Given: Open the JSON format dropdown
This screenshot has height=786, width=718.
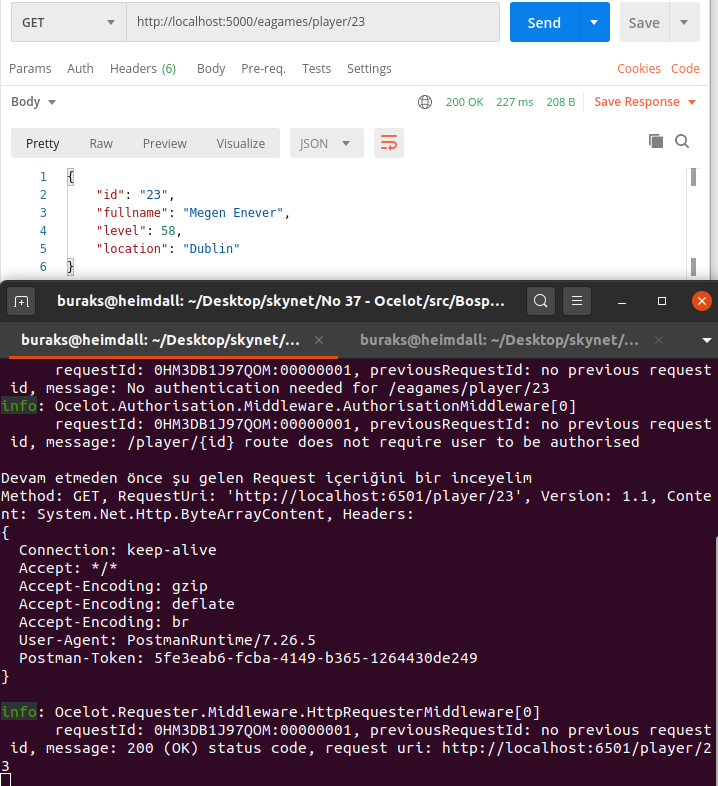Looking at the screenshot, I should point(326,143).
